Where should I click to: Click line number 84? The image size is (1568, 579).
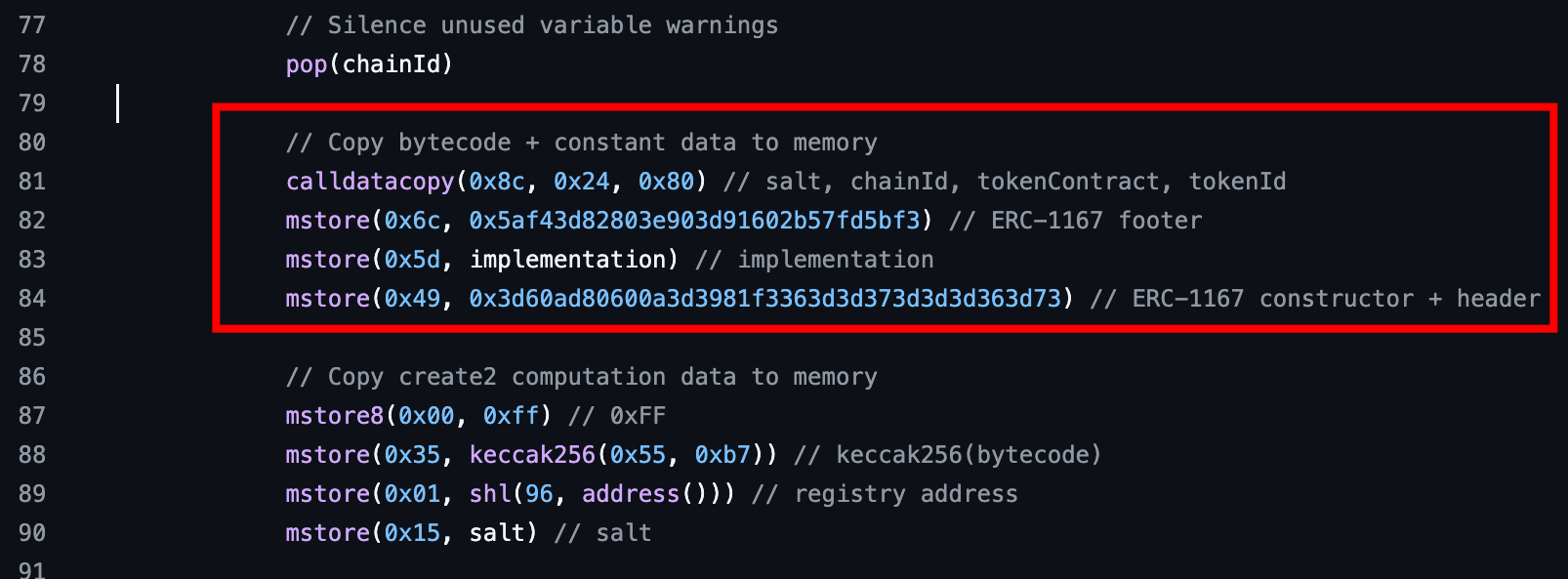(32, 299)
